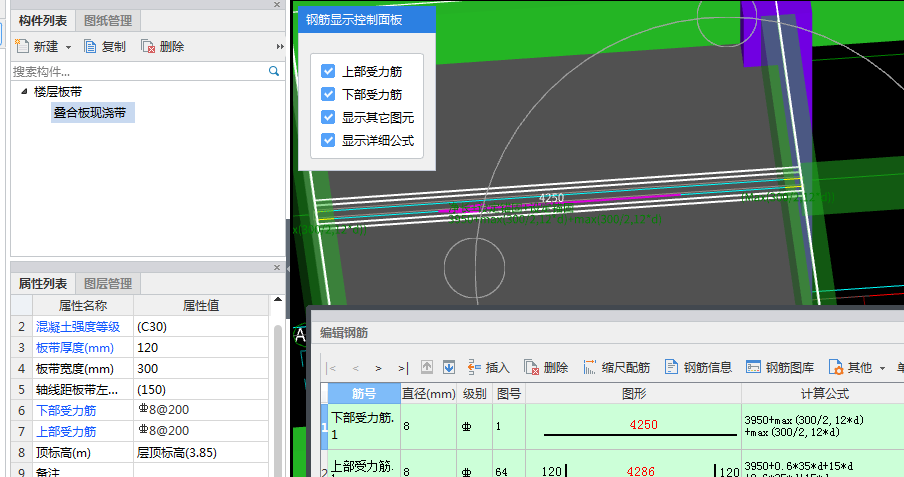
Task: Switch to the 图层管理 tab
Action: click(108, 284)
